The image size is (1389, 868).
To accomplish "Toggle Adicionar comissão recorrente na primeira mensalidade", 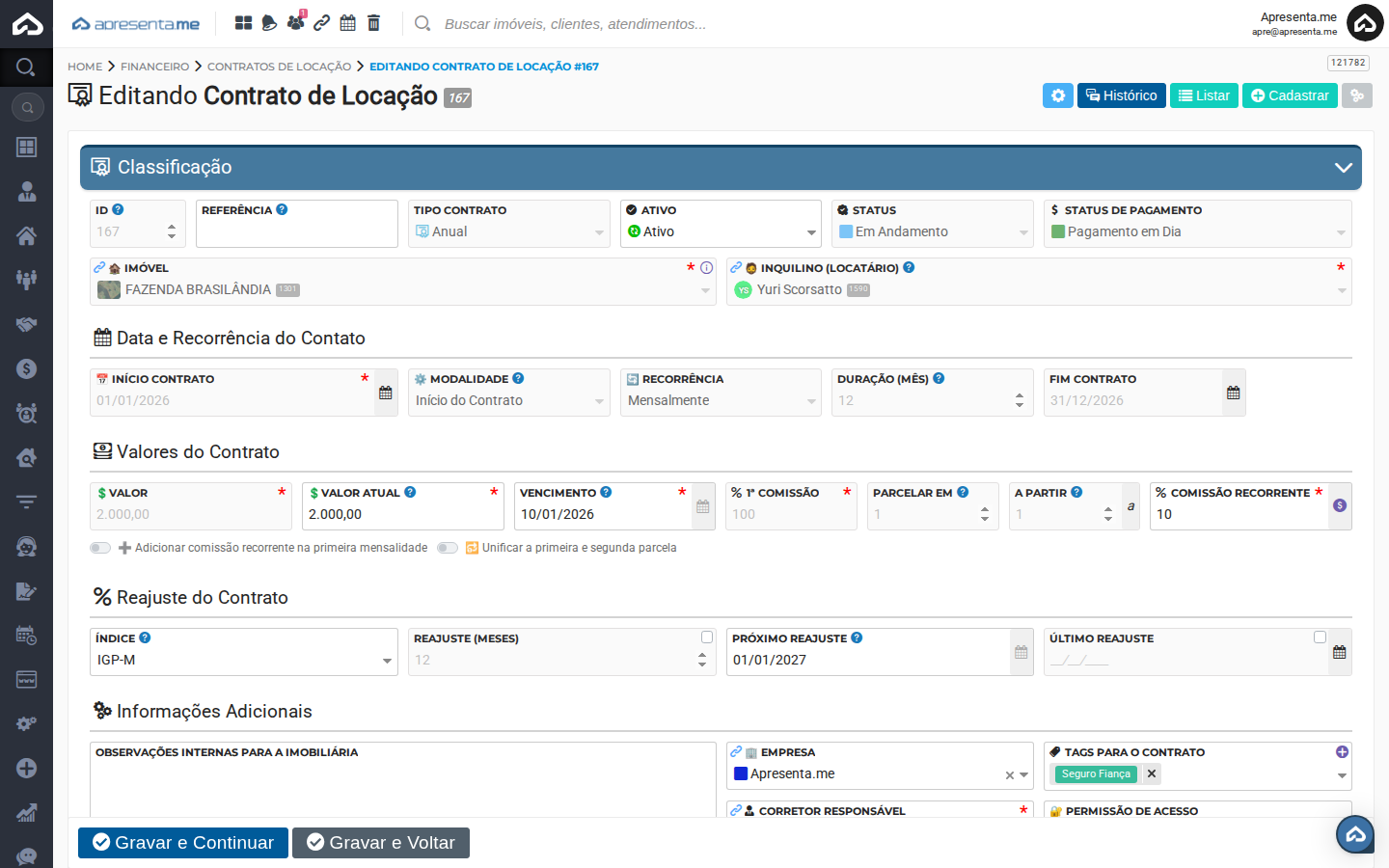I will pos(100,548).
